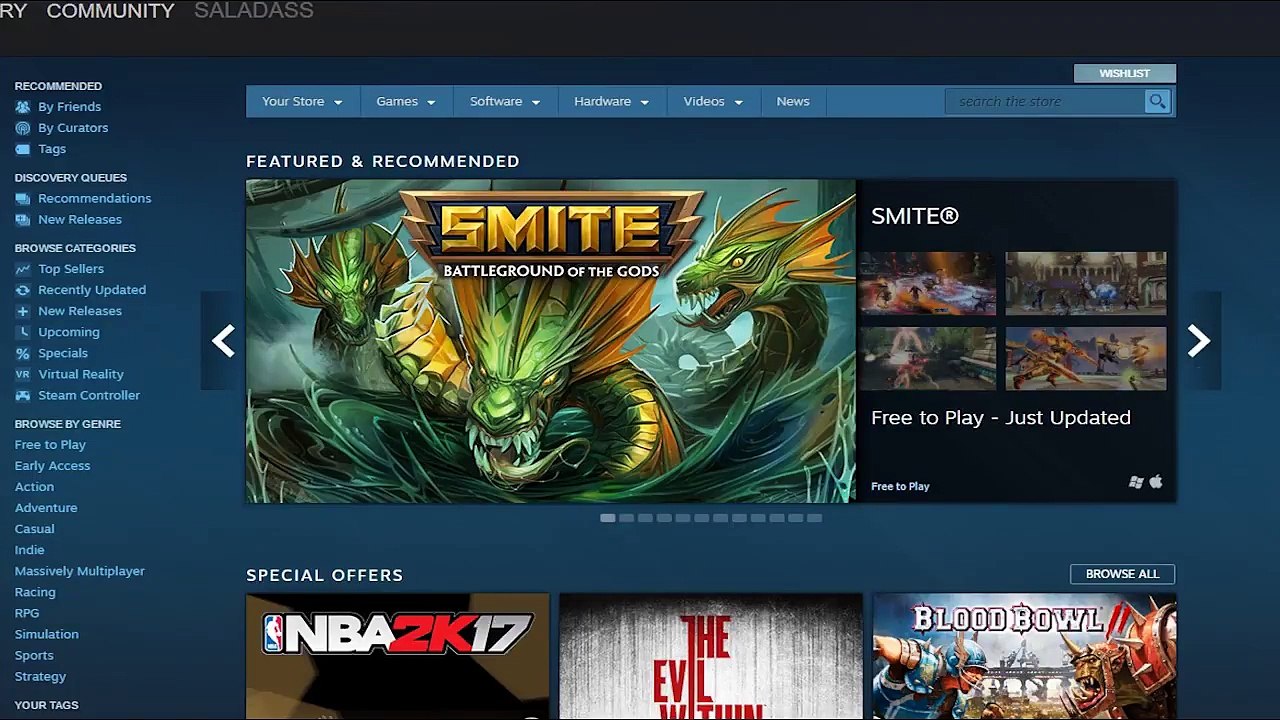Open the NBA 2K17 special offer
The width and height of the screenshot is (1280, 720).
(398, 656)
